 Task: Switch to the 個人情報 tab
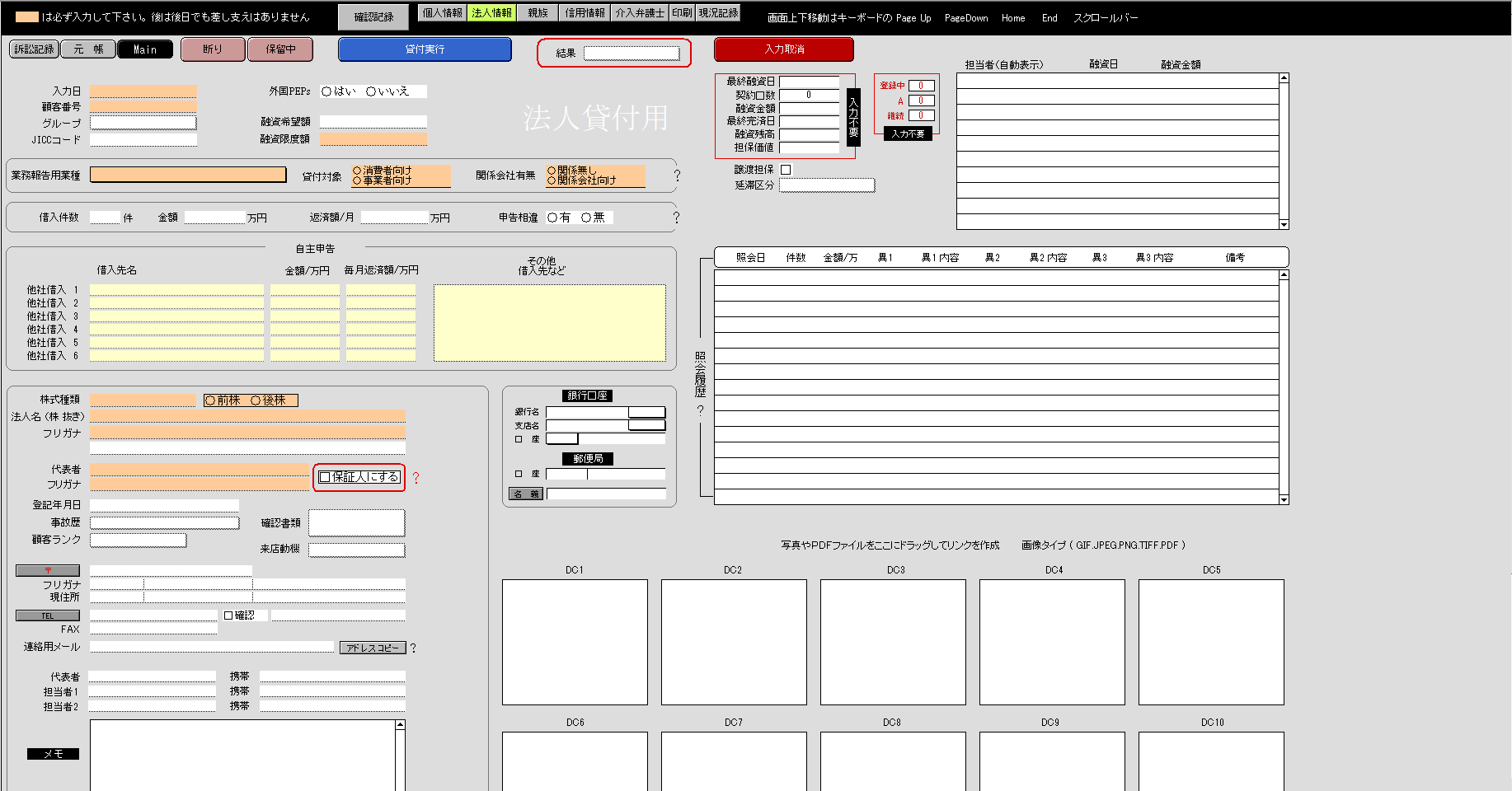point(442,13)
